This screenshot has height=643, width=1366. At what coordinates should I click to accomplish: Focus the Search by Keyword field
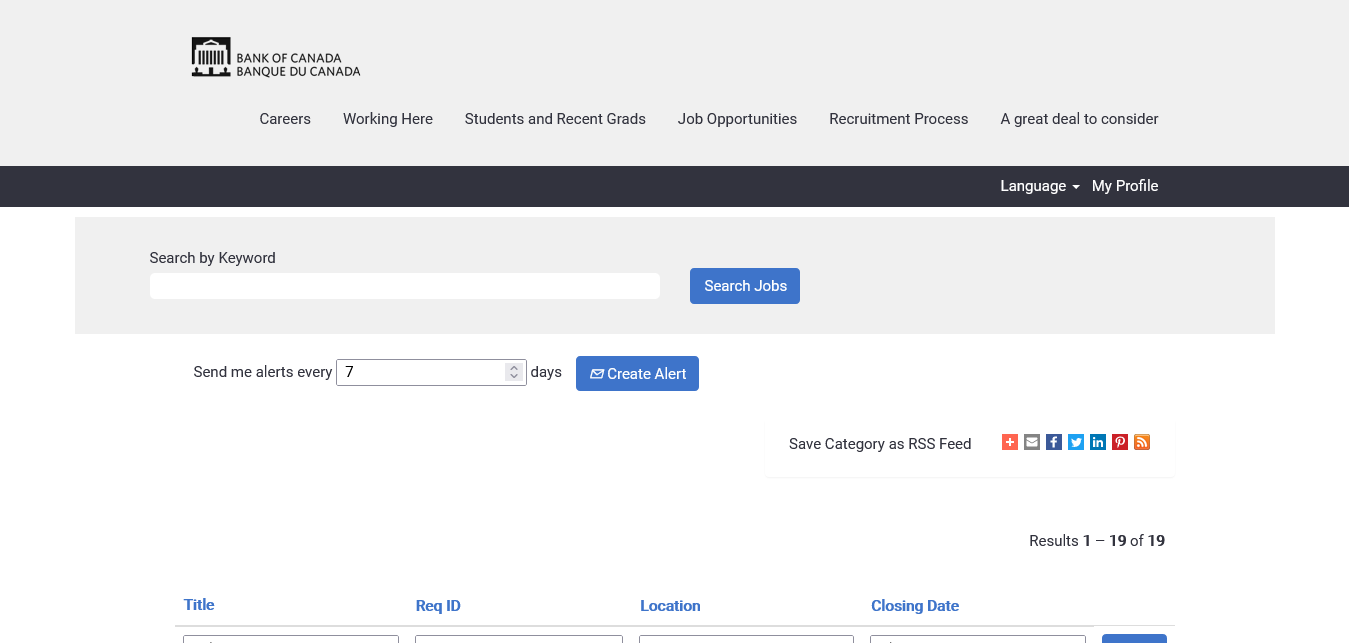pyautogui.click(x=404, y=286)
